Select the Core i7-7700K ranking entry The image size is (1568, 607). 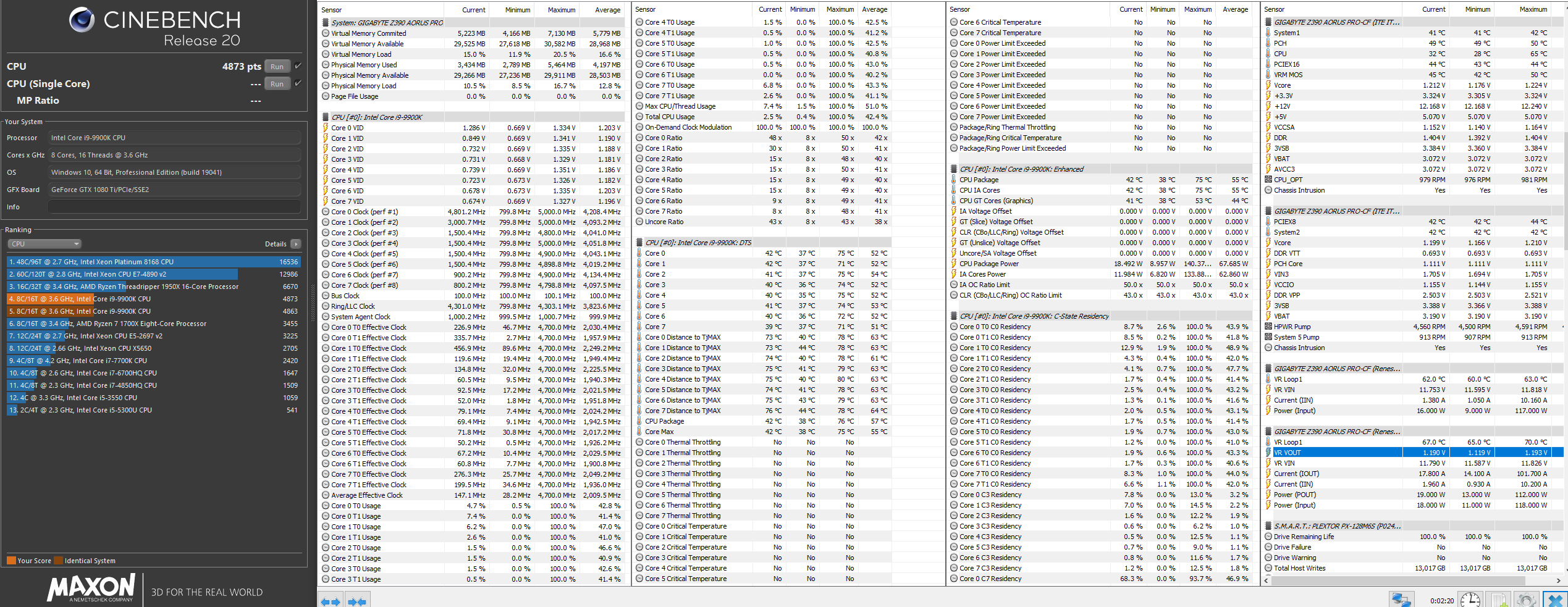(x=154, y=361)
